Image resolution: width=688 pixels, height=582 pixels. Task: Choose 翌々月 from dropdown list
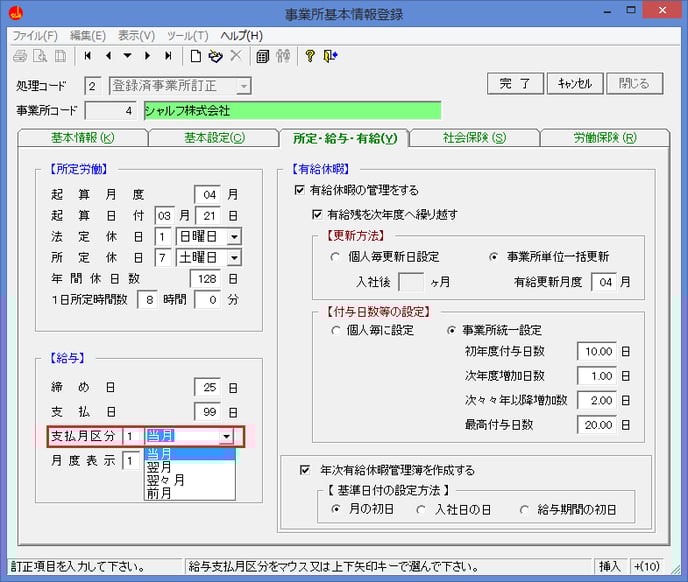point(190,480)
